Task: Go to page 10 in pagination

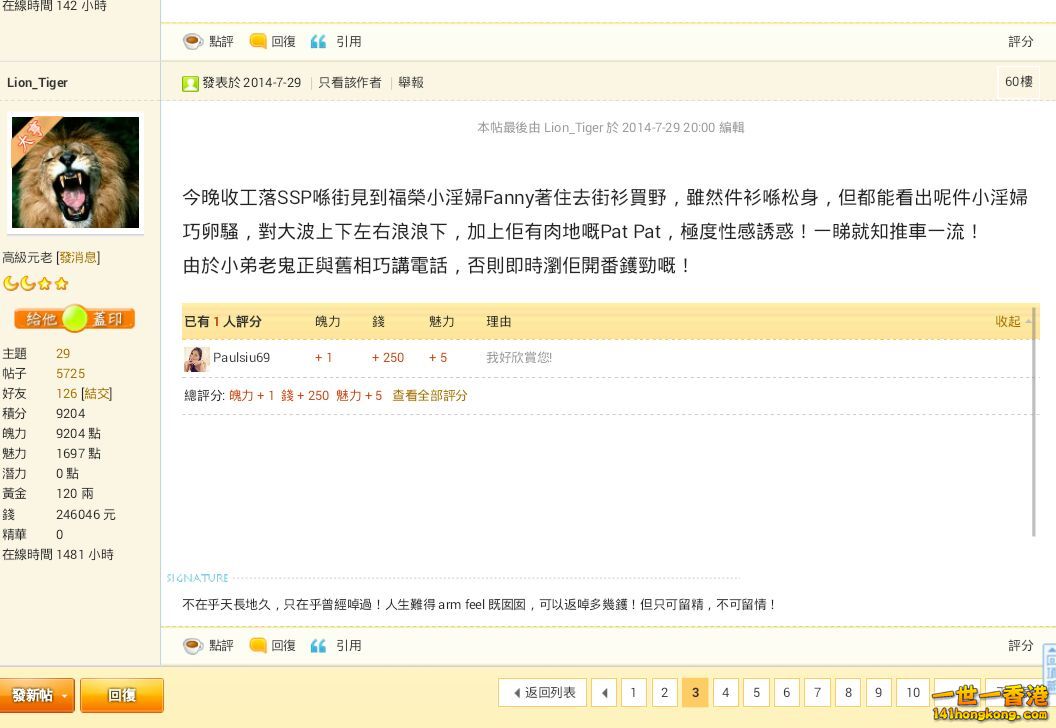Action: pyautogui.click(x=913, y=692)
